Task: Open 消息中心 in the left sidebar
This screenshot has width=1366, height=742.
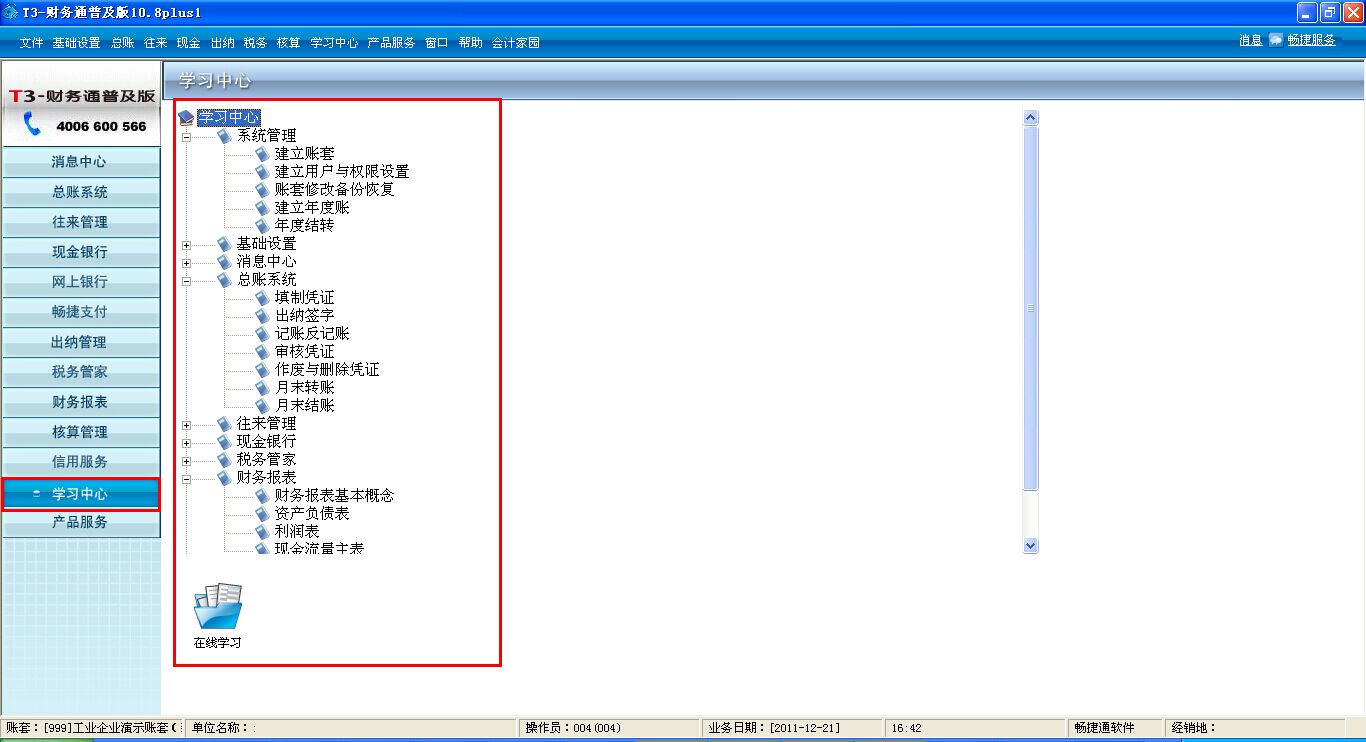Action: point(80,162)
